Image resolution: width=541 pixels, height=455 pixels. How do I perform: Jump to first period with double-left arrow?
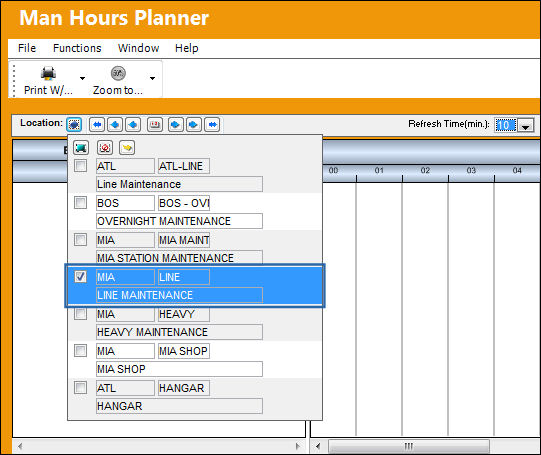pos(97,124)
